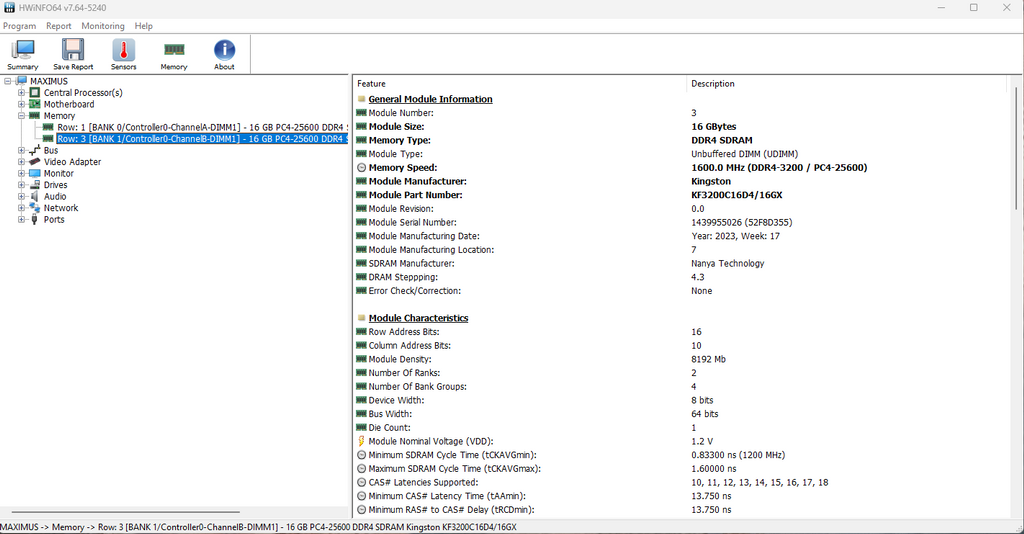1024x534 pixels.
Task: Select the Video Adapter tree label
Action: click(72, 161)
